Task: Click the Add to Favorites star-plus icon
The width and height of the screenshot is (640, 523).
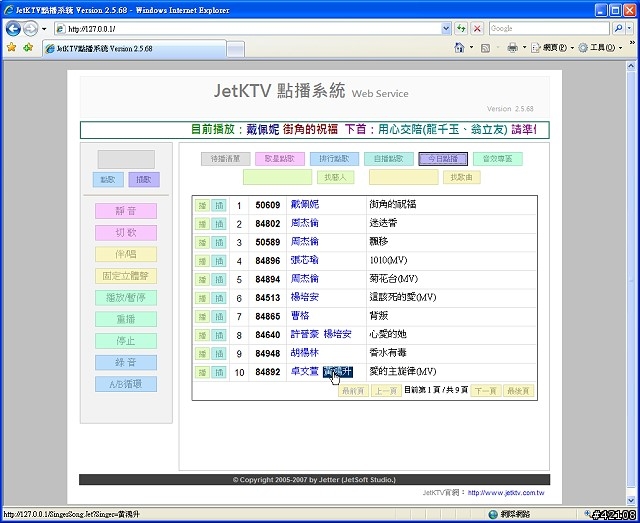Action: click(x=28, y=48)
